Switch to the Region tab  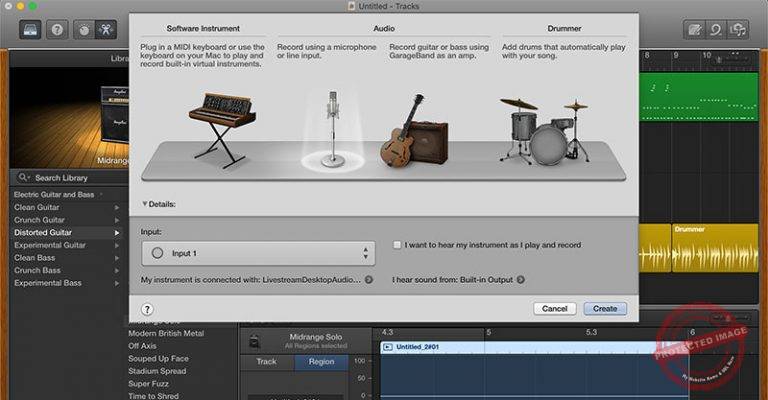[x=321, y=362]
